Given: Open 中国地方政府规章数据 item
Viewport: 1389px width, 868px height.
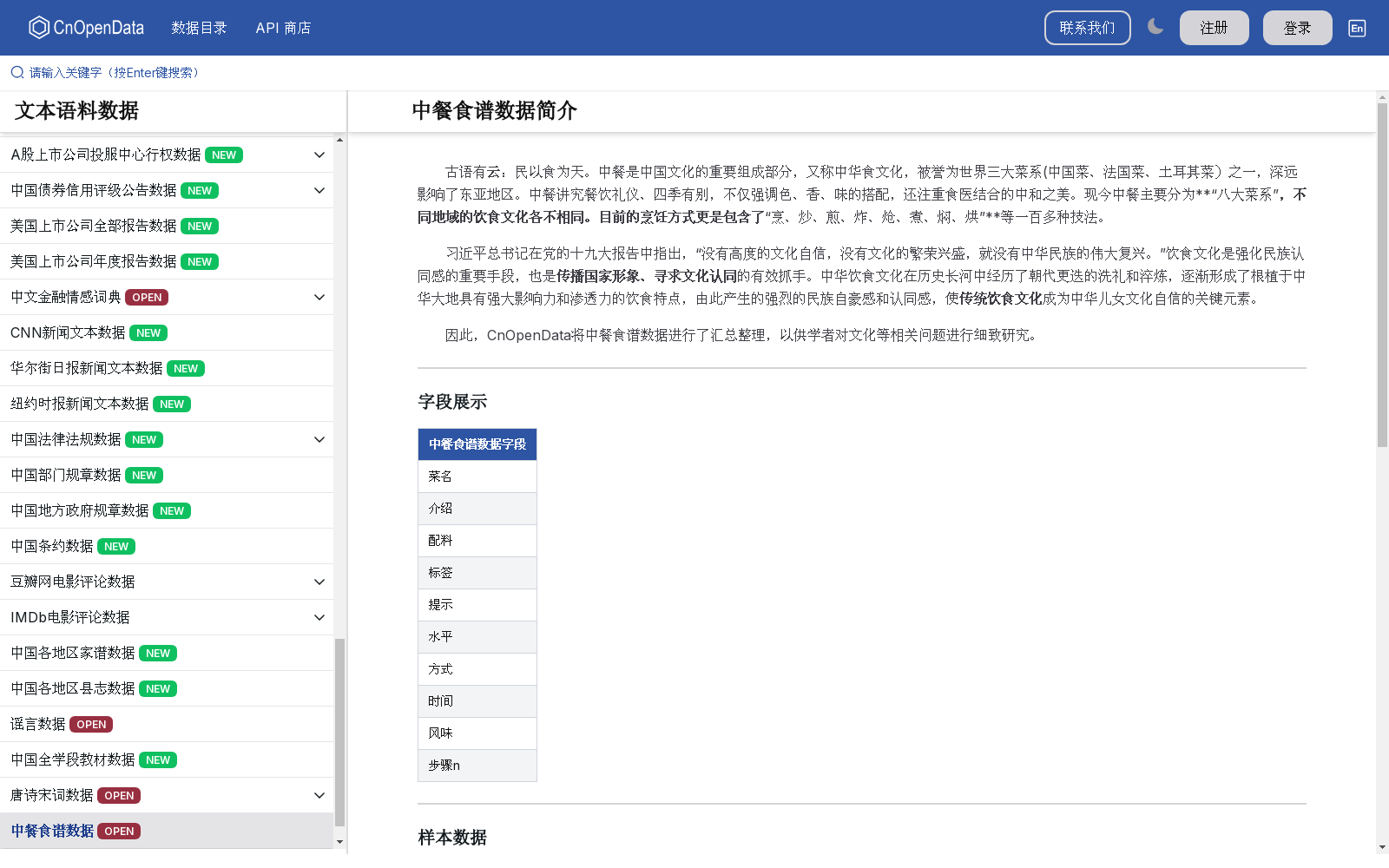Looking at the screenshot, I should [x=167, y=510].
